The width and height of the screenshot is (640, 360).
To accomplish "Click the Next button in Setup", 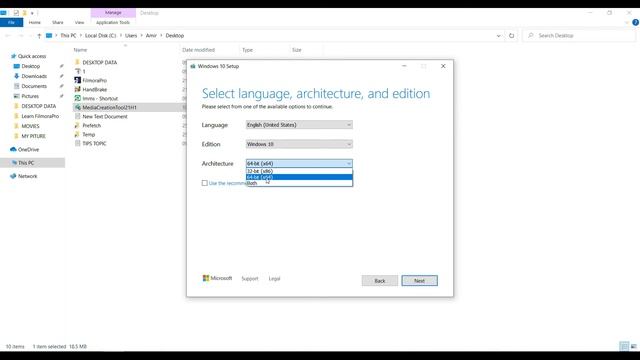I will [x=419, y=280].
